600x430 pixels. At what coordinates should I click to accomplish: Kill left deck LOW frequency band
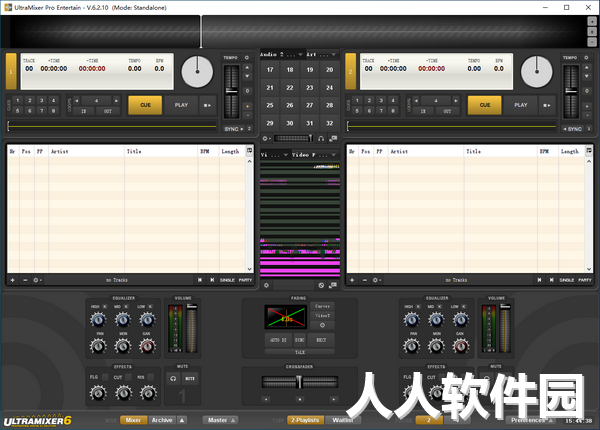click(150, 306)
